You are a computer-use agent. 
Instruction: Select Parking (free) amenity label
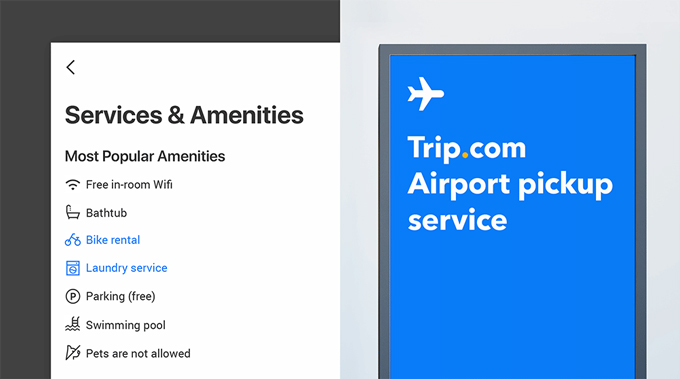click(x=121, y=297)
